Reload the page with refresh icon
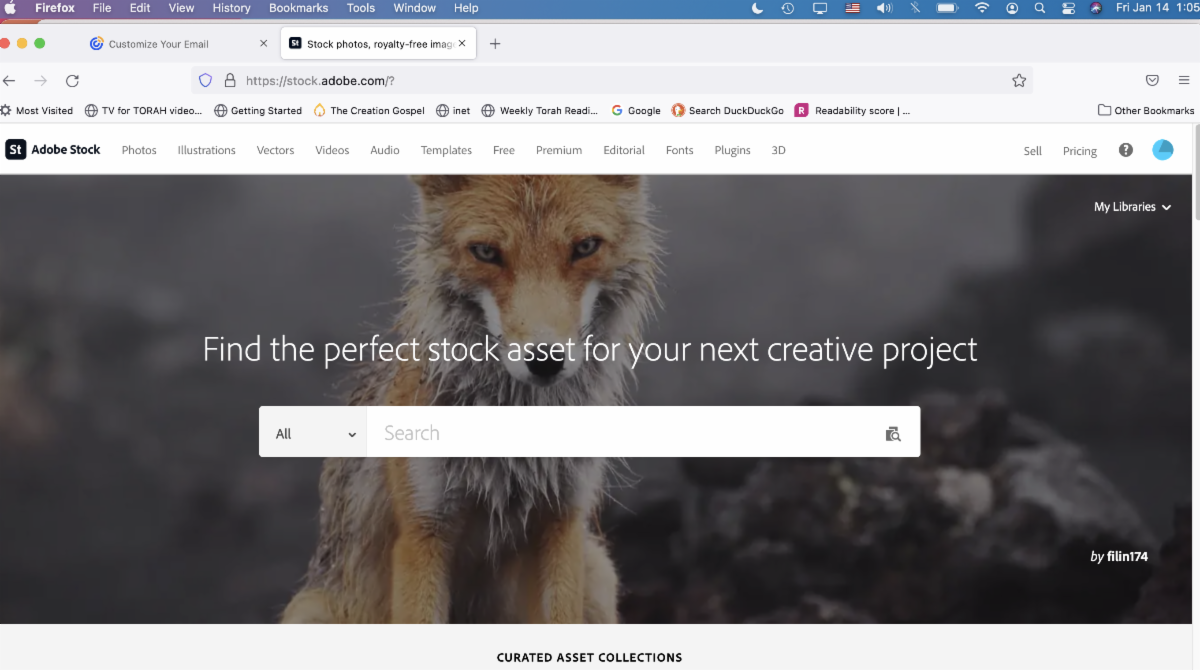This screenshot has height=670, width=1200. (72, 81)
